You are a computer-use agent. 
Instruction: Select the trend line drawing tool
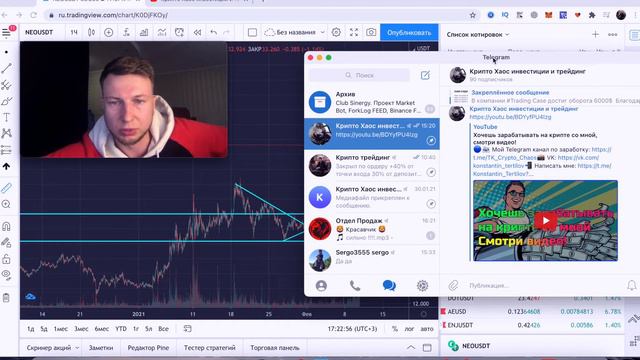6,68
